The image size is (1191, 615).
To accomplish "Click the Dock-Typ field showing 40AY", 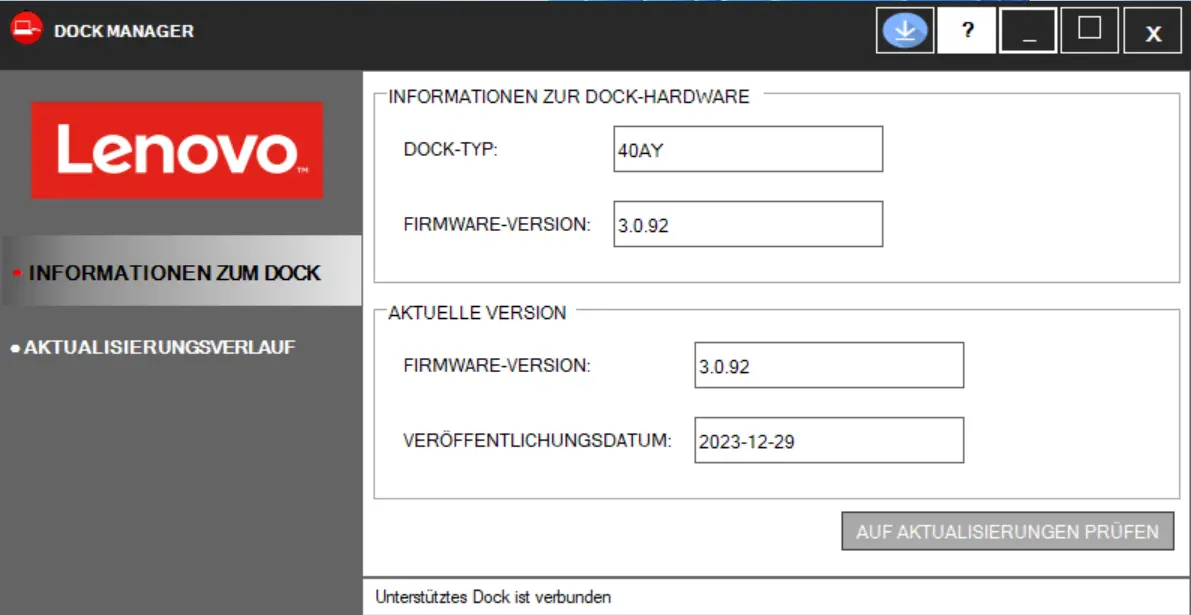I will coord(748,149).
